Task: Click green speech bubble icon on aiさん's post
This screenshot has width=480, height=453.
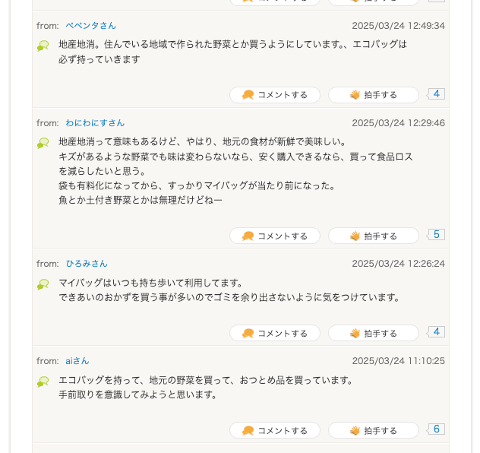Action: [43, 382]
